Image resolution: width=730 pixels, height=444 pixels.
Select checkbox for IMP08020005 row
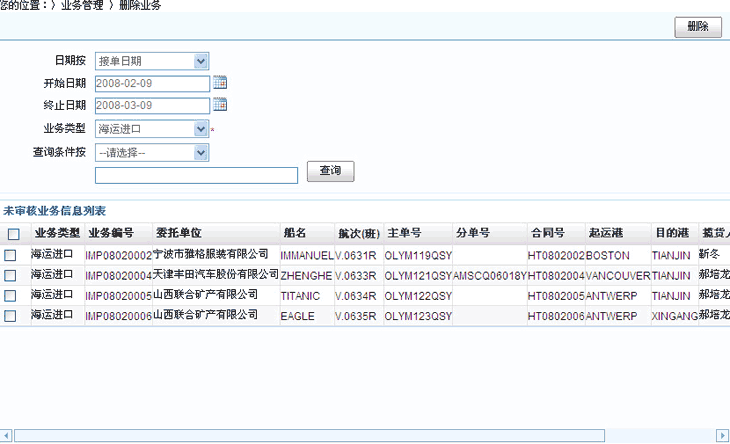pos(10,296)
